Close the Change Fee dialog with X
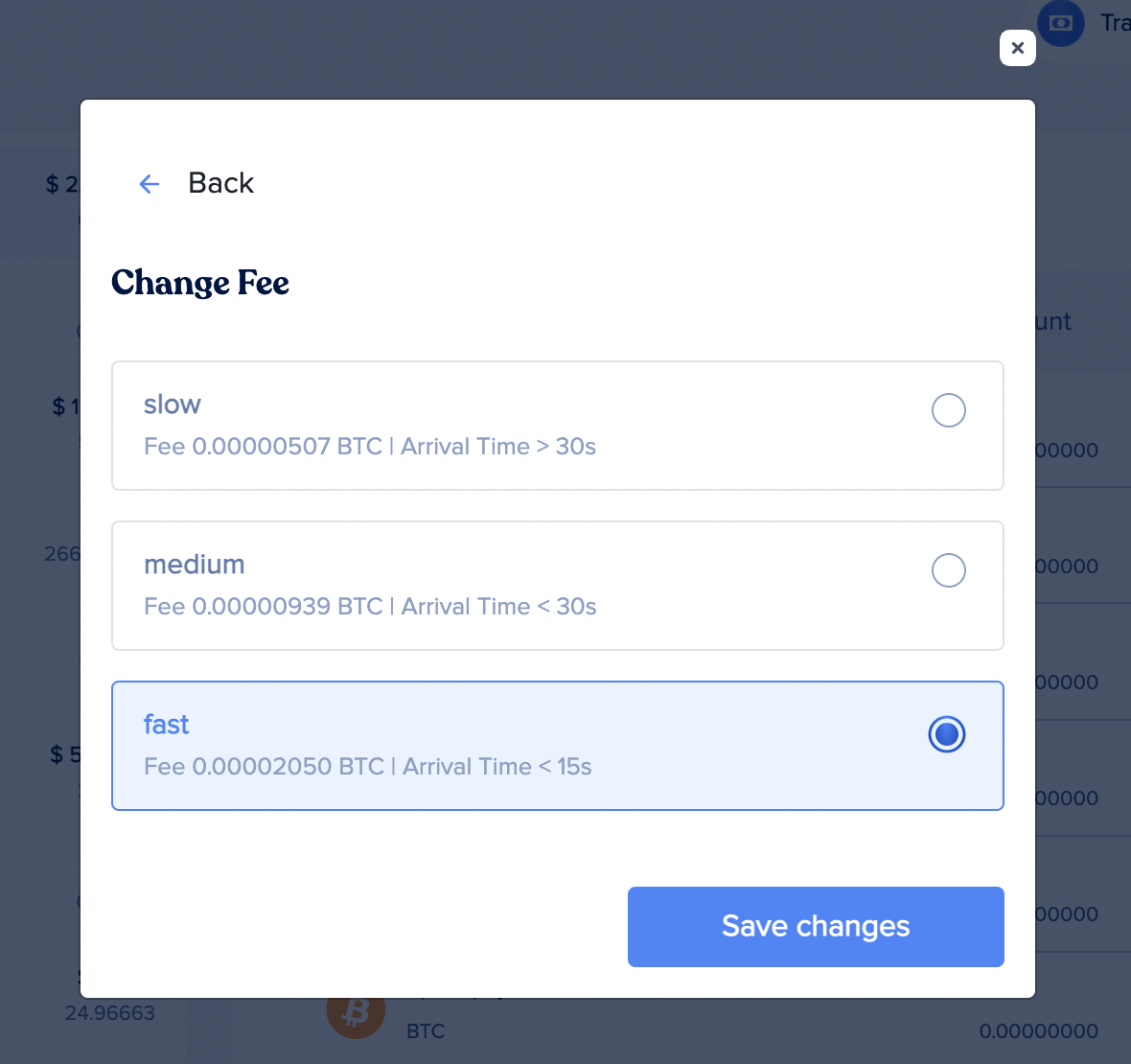The height and width of the screenshot is (1064, 1131). pos(1017,48)
